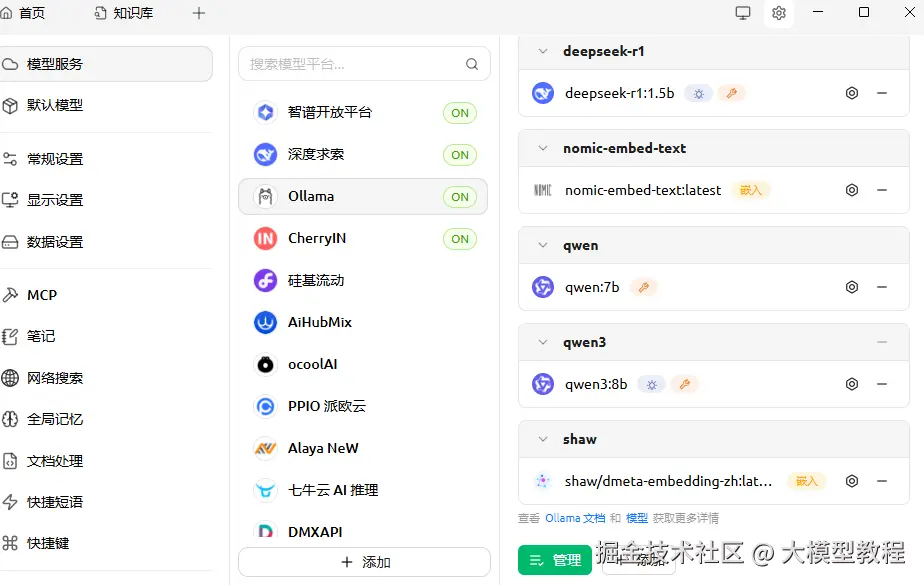Select the DMXAPI provider
Screen dimensions: 924x585
(x=363, y=531)
